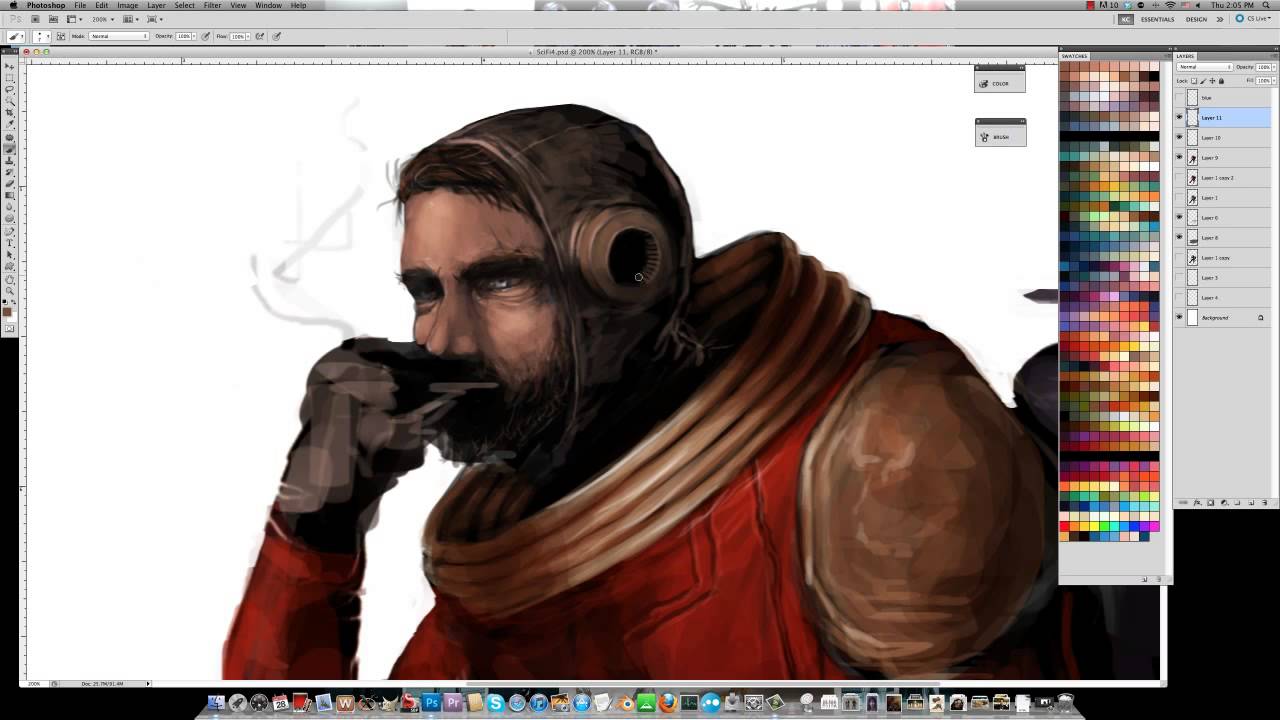Select the History Brush tool
The width and height of the screenshot is (1280, 720).
click(x=8, y=172)
